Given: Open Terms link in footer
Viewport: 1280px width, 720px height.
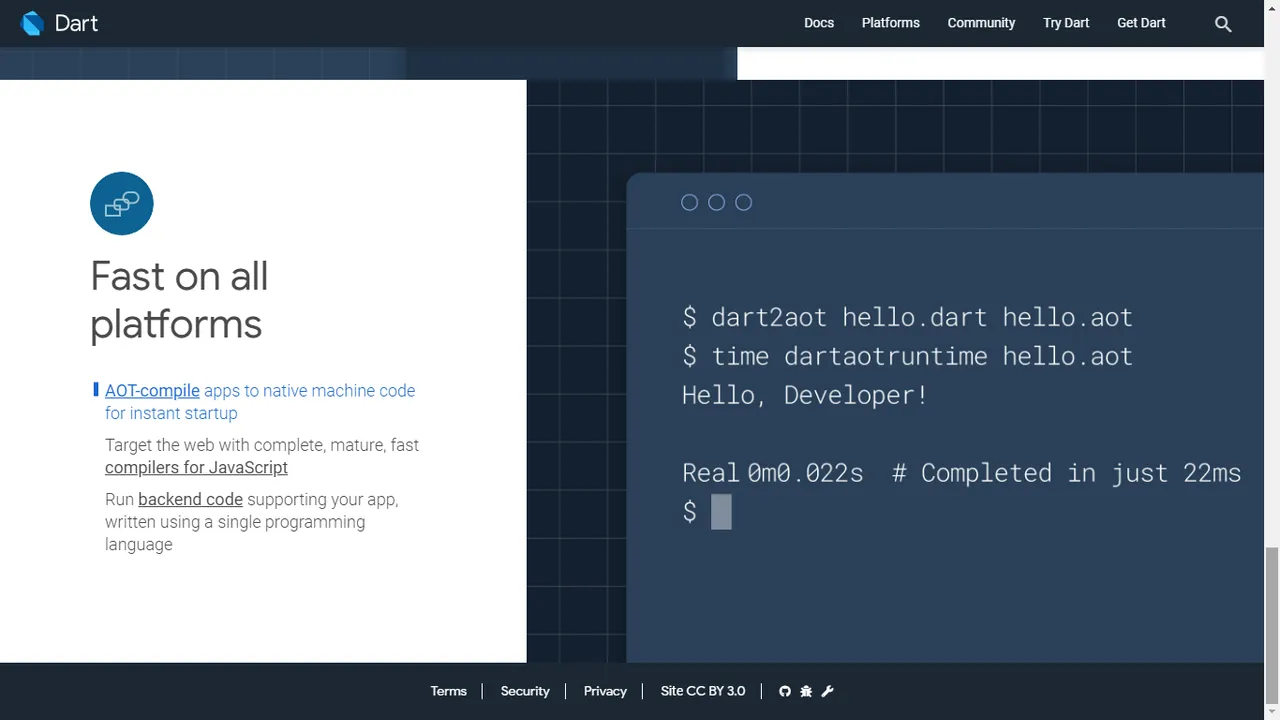Looking at the screenshot, I should [x=448, y=691].
